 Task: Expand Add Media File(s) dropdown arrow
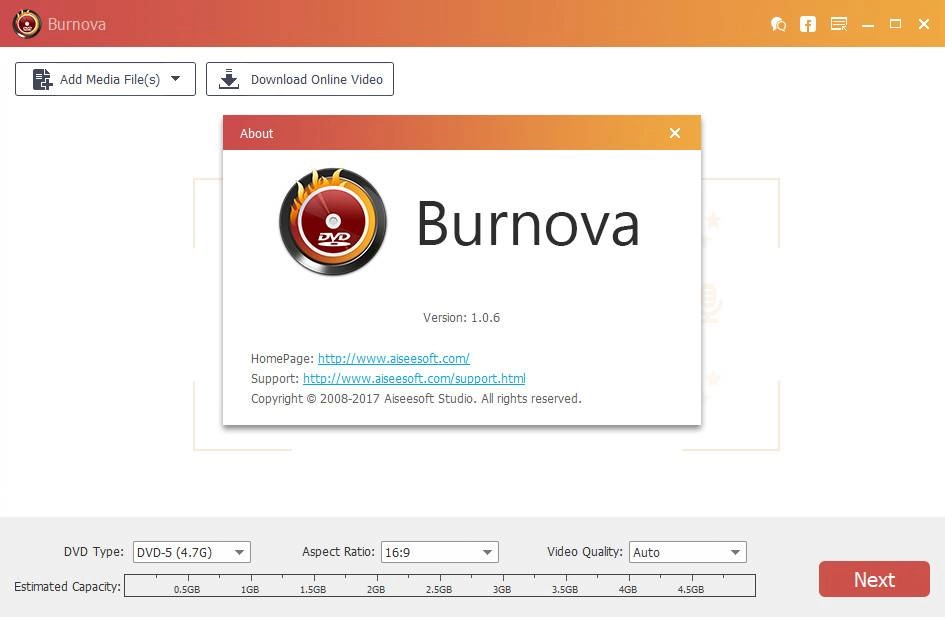tap(175, 79)
